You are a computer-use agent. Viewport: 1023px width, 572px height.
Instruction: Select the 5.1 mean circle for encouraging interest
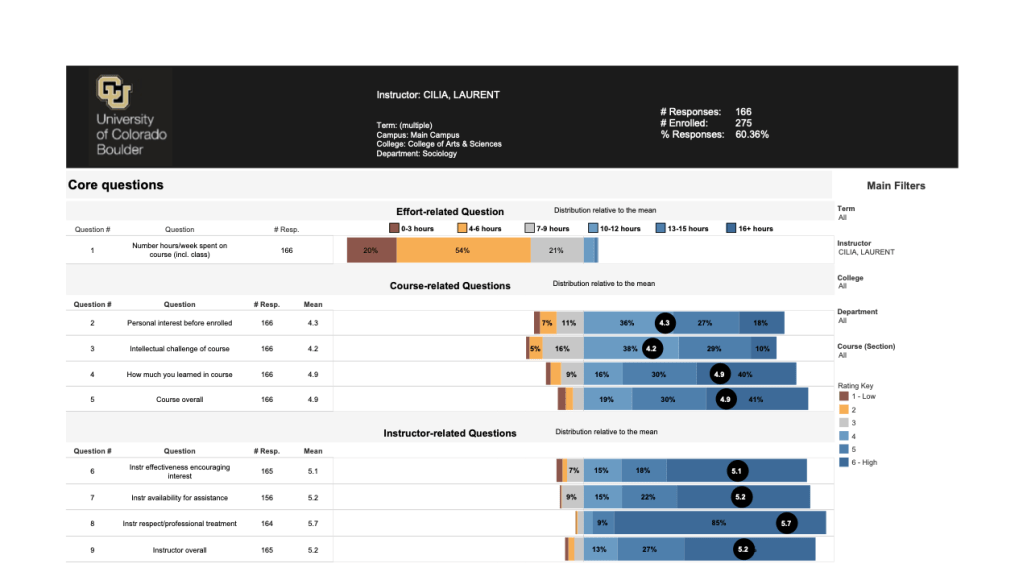point(736,471)
